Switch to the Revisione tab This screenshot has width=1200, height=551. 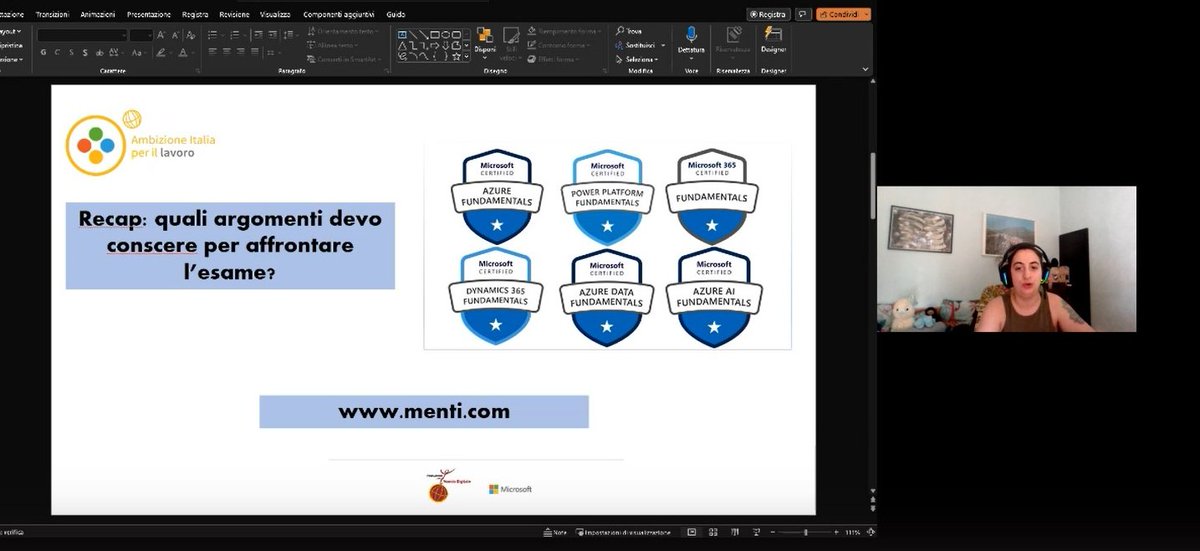click(235, 15)
